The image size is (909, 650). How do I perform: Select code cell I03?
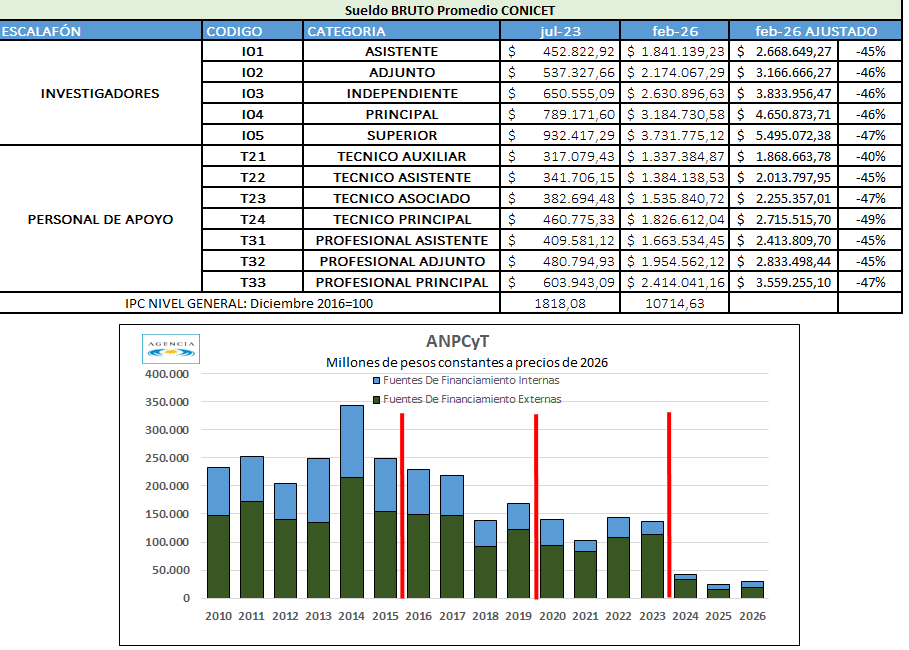252,93
